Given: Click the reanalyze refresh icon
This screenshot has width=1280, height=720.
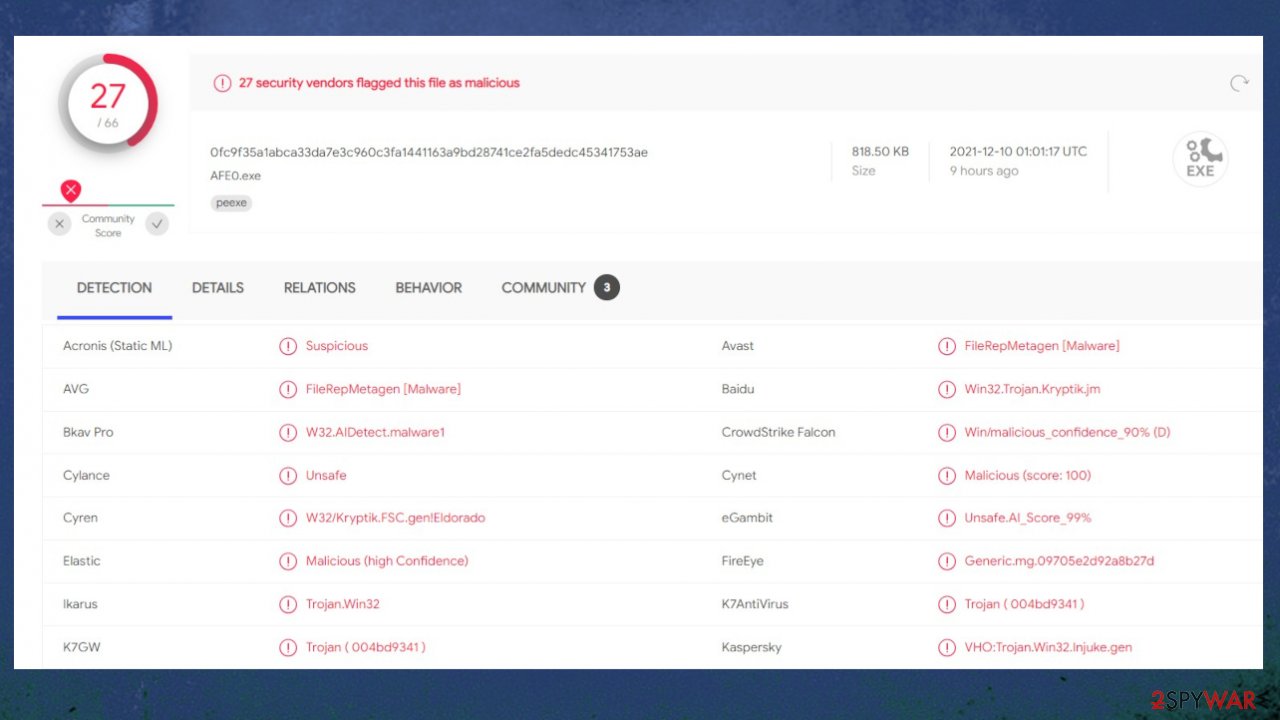Looking at the screenshot, I should coord(1239,83).
